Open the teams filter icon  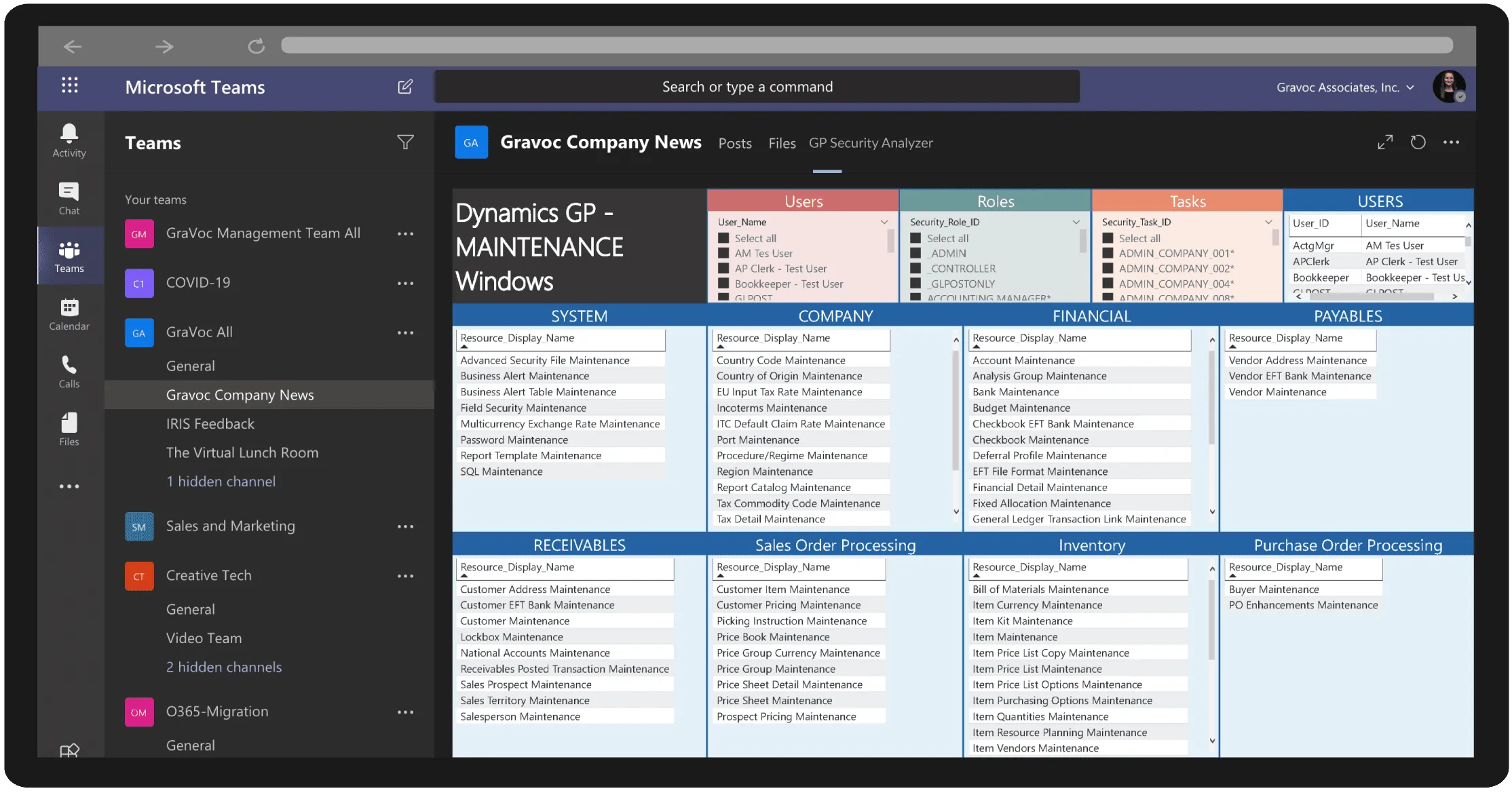[x=405, y=142]
